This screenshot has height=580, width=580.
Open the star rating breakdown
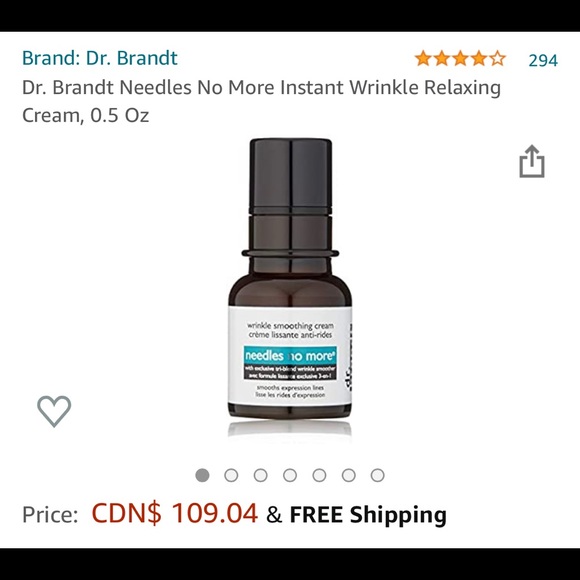[x=460, y=59]
